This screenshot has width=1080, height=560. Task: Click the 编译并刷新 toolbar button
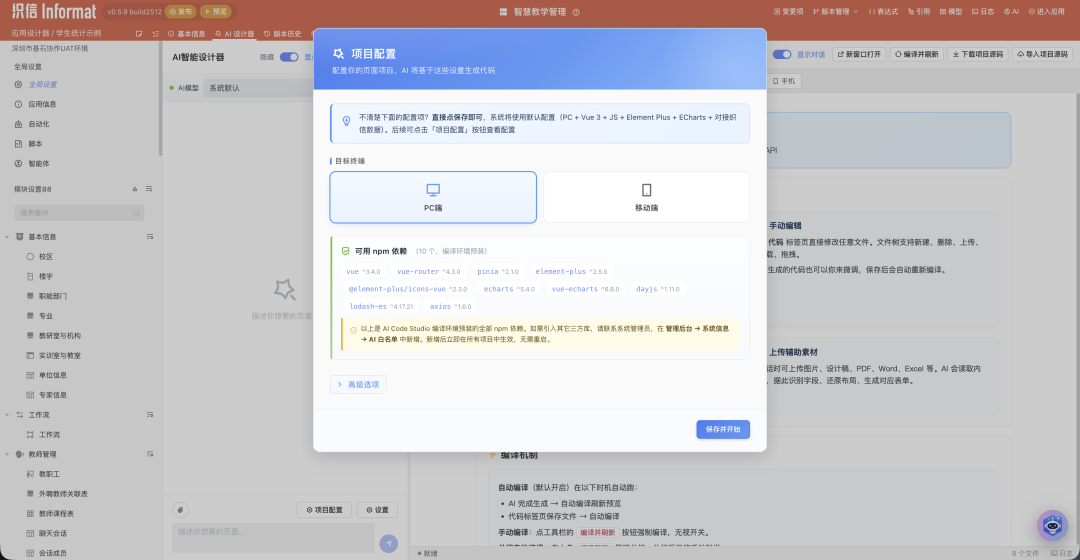pos(917,54)
